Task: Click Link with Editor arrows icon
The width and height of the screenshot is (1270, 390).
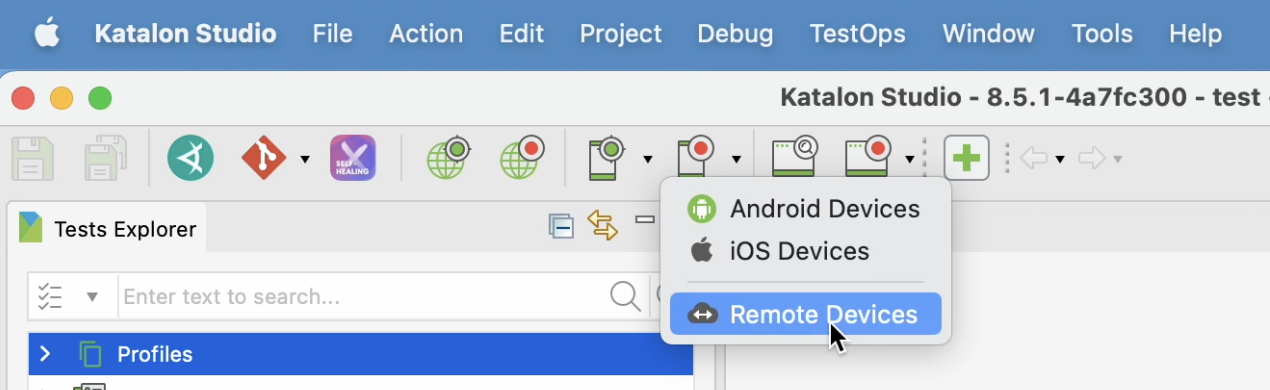Action: (x=603, y=226)
